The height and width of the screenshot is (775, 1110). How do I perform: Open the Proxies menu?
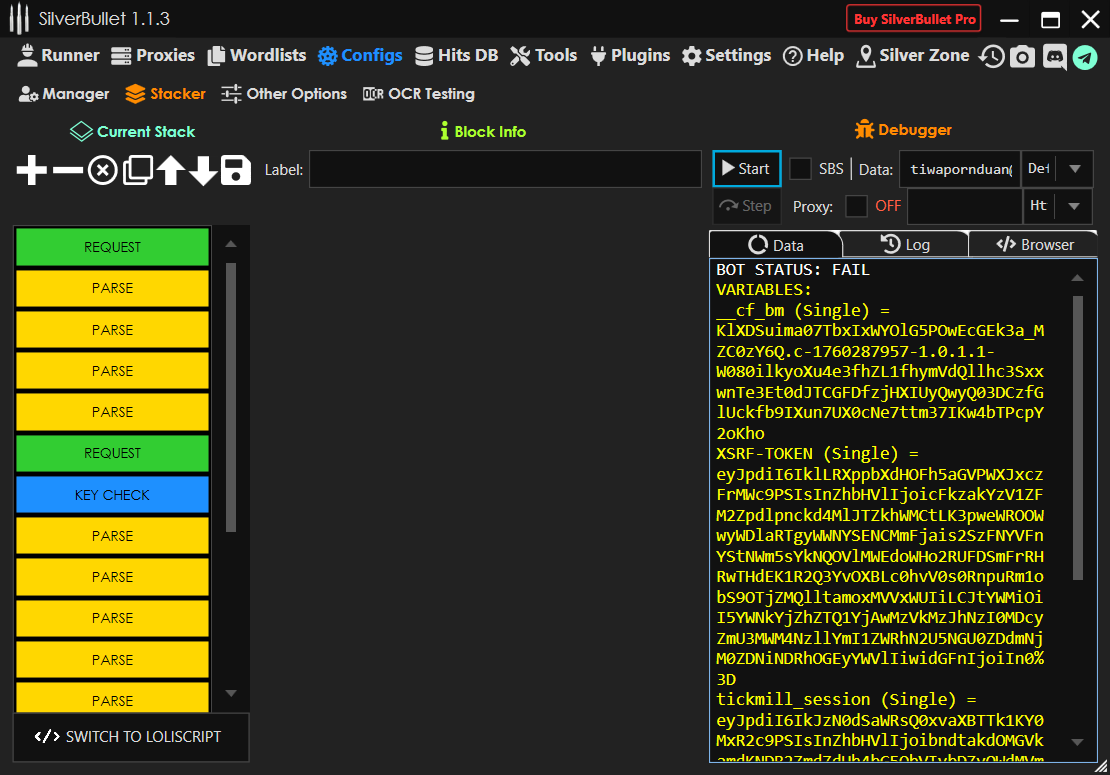(x=153, y=56)
